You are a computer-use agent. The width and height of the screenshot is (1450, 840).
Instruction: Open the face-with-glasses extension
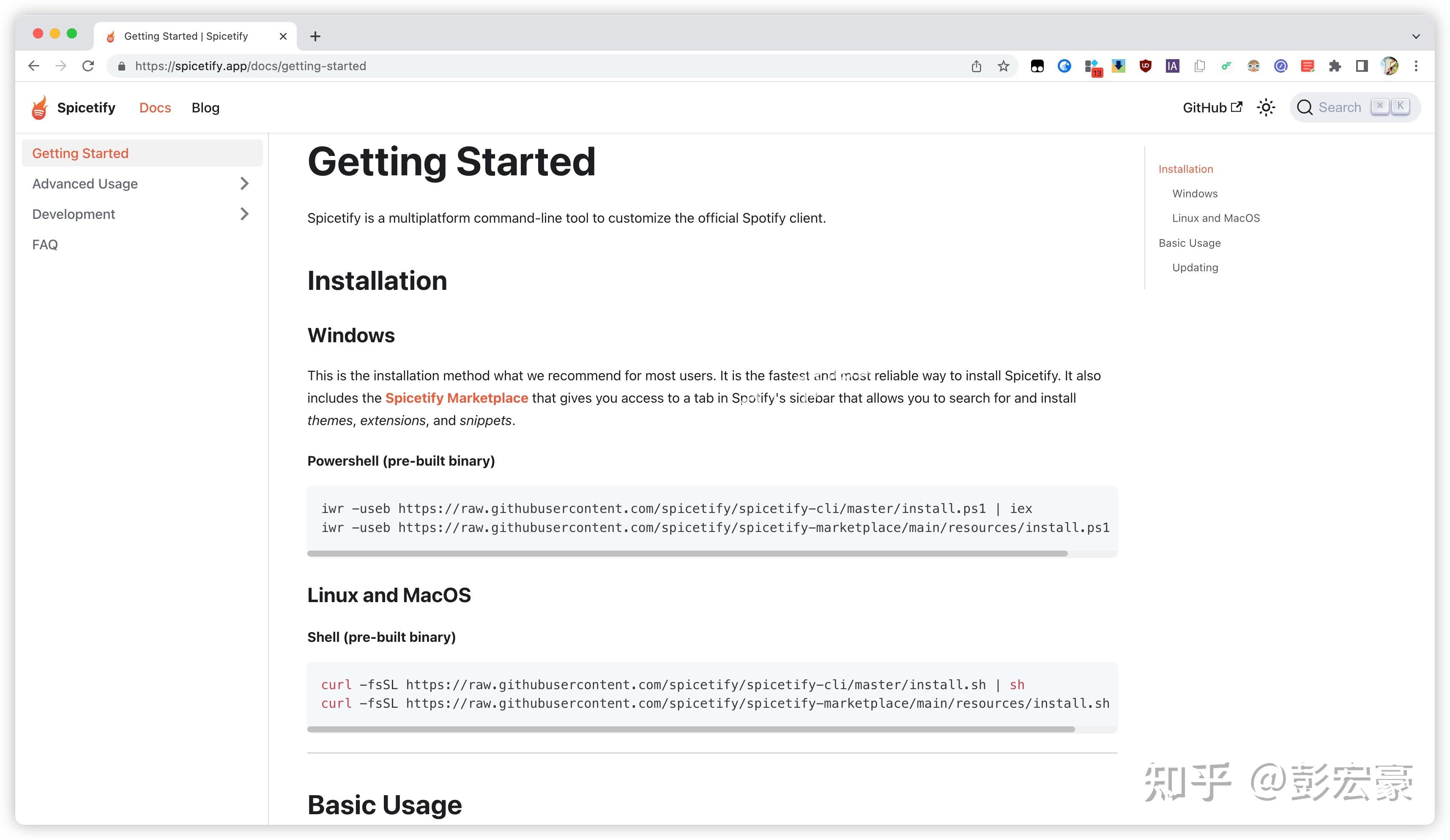pyautogui.click(x=1254, y=66)
